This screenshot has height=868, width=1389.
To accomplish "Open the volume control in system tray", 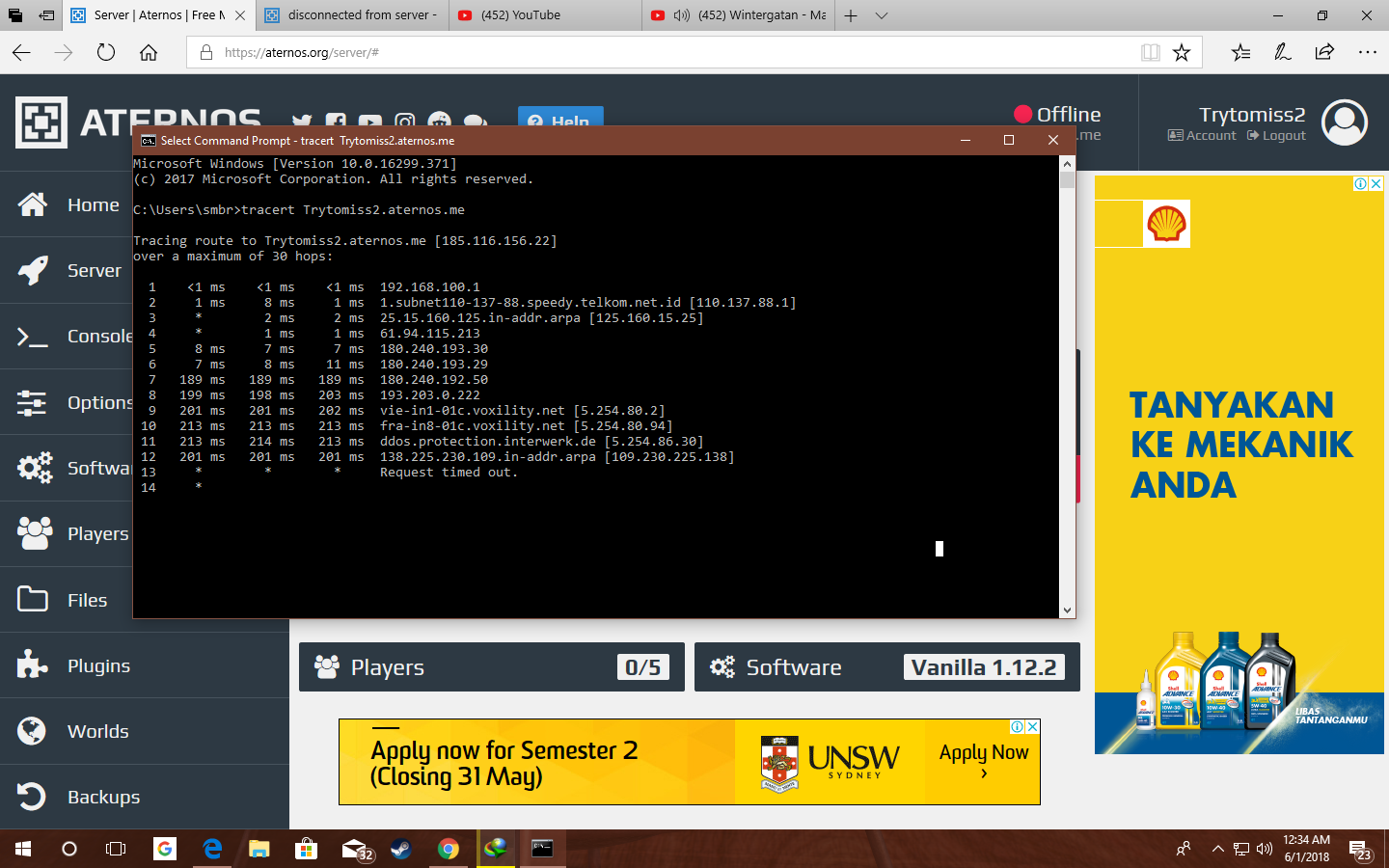I will 1265,849.
